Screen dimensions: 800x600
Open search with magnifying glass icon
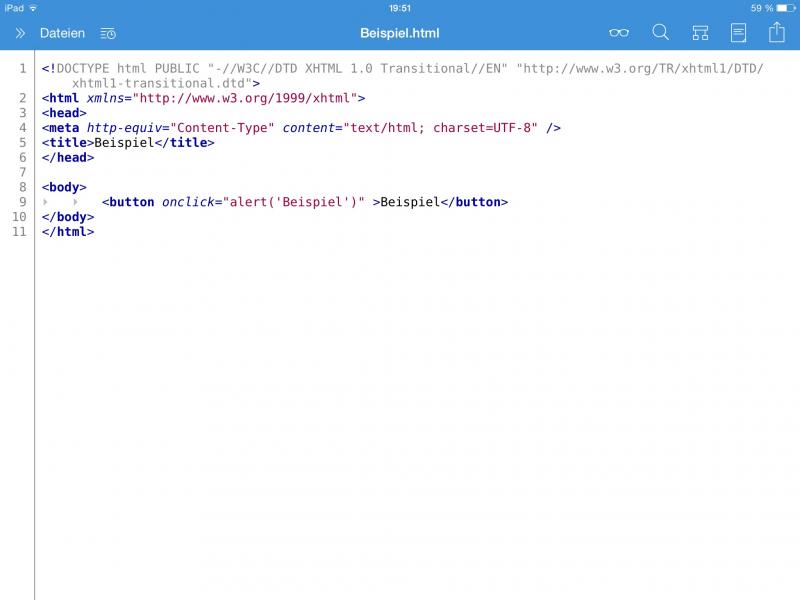[x=660, y=33]
